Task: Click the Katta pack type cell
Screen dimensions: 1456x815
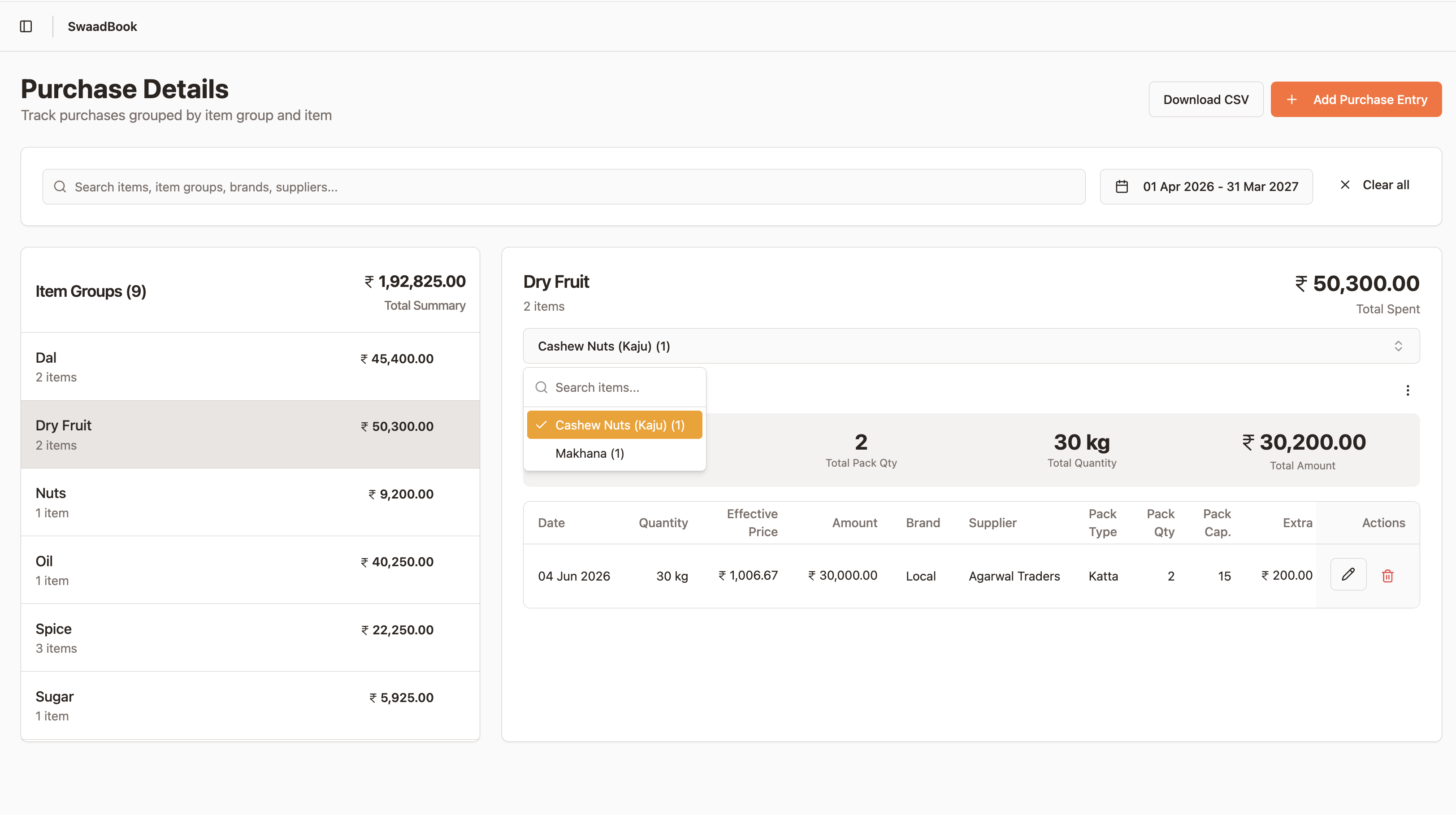Action: (x=1103, y=576)
